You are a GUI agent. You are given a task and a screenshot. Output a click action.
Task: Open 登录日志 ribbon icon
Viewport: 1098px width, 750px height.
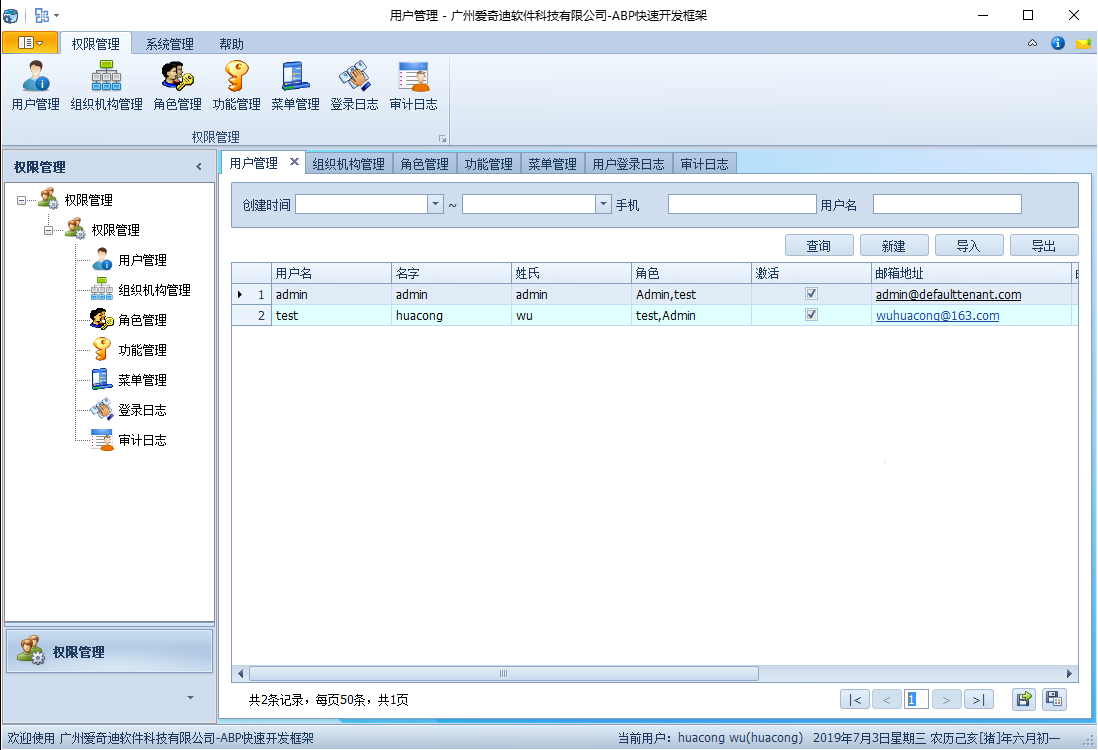pyautogui.click(x=354, y=86)
